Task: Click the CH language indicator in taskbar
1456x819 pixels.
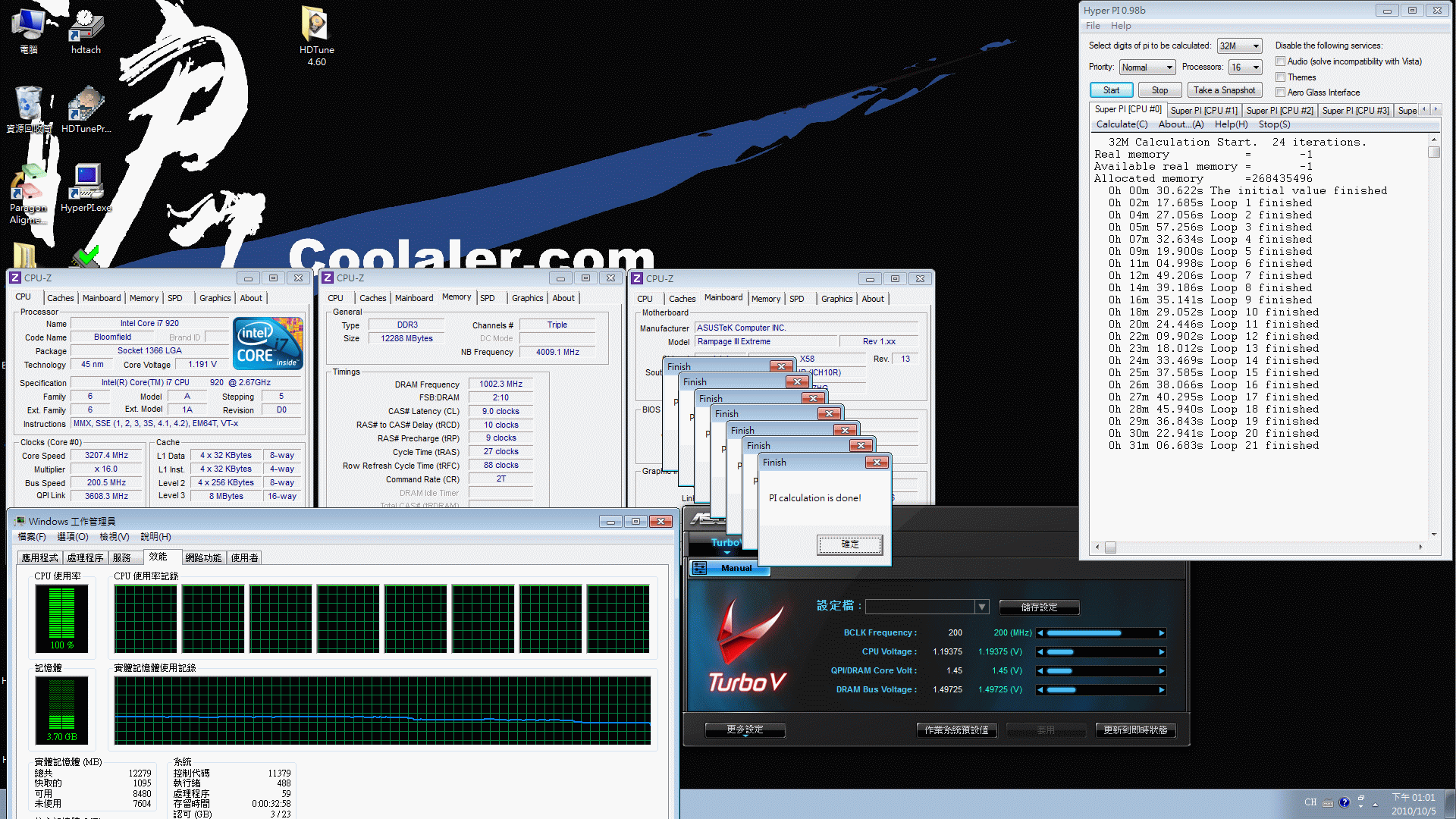Action: coord(1310,802)
